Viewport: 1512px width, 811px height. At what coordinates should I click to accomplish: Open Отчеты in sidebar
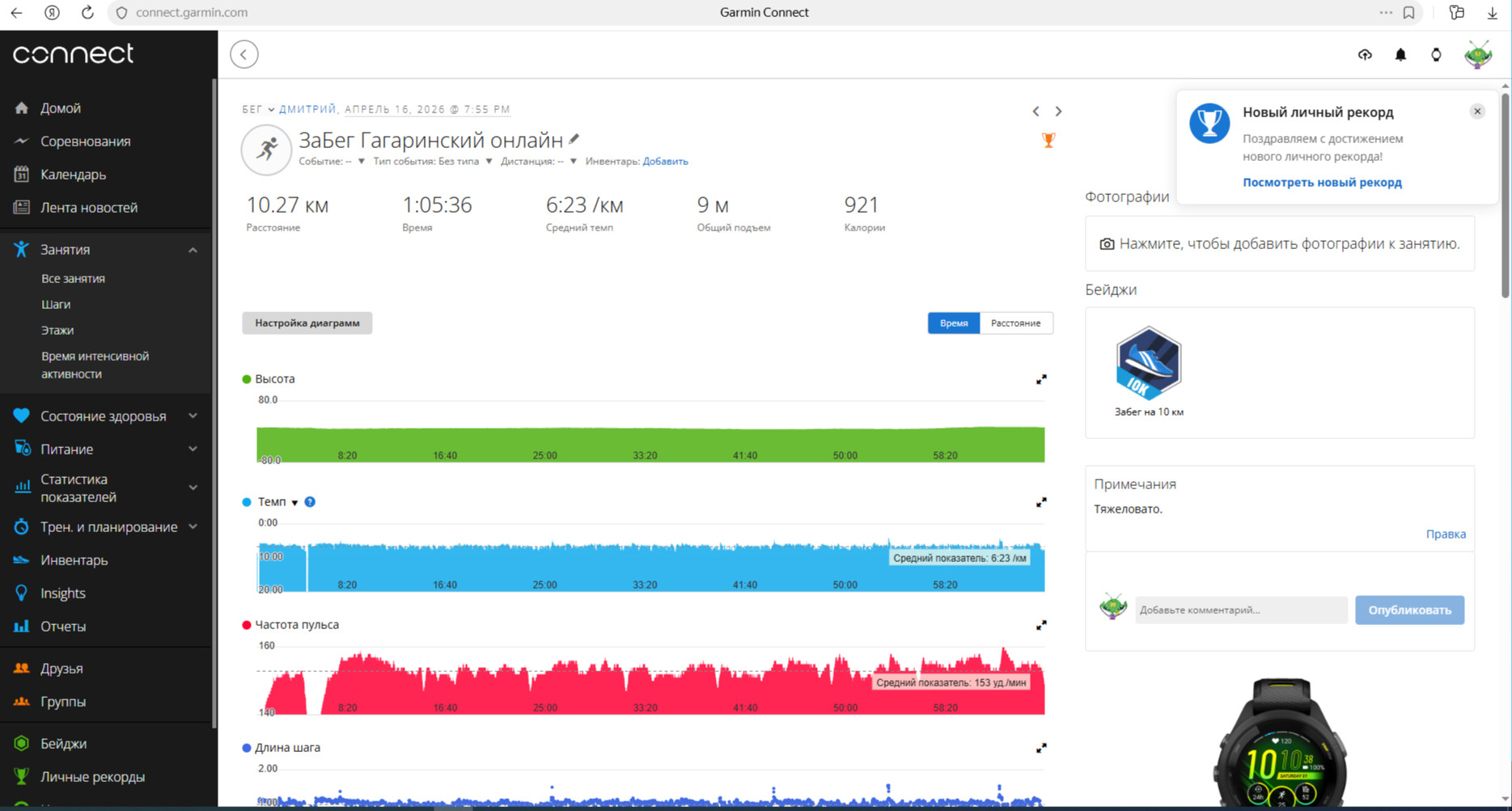click(x=63, y=626)
